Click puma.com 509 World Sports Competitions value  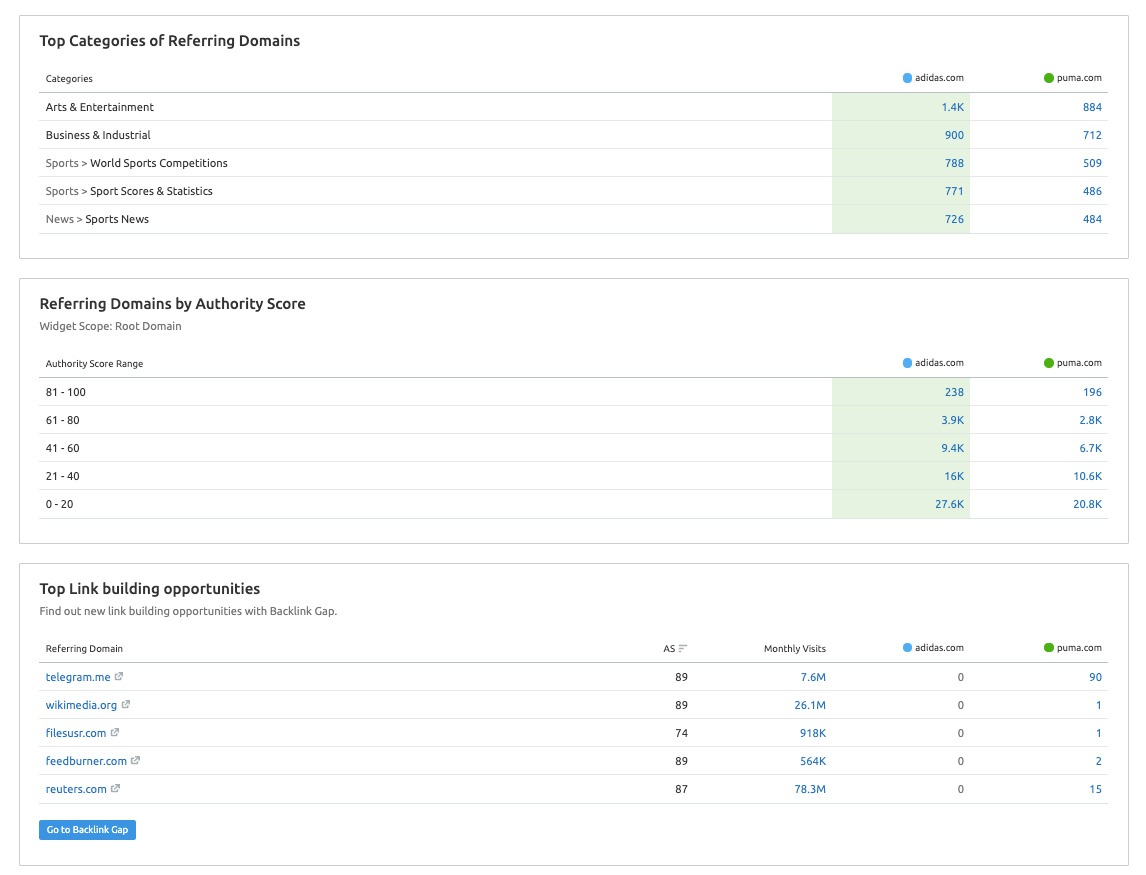[x=1092, y=163]
